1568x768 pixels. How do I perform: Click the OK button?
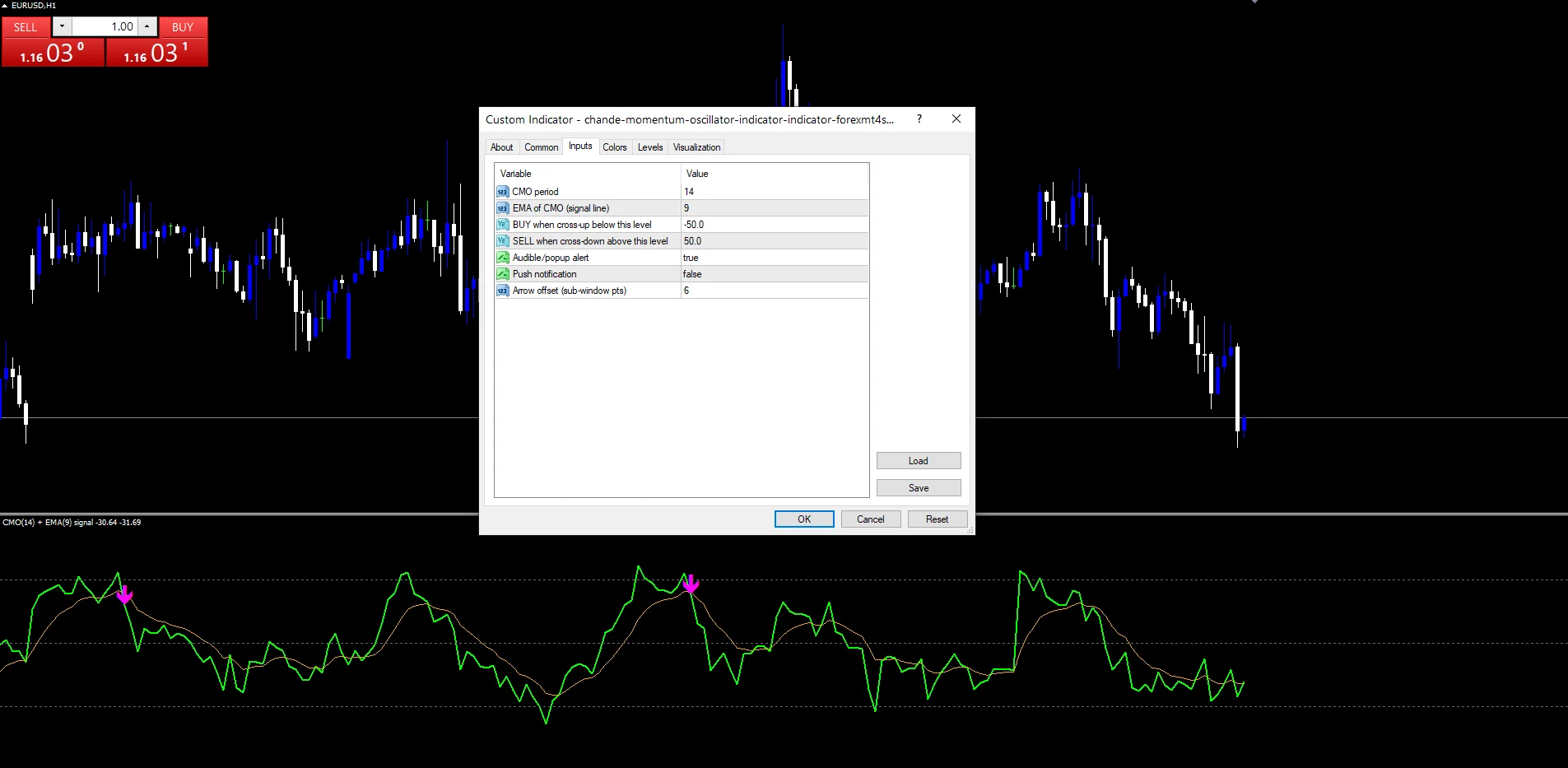pyautogui.click(x=804, y=519)
